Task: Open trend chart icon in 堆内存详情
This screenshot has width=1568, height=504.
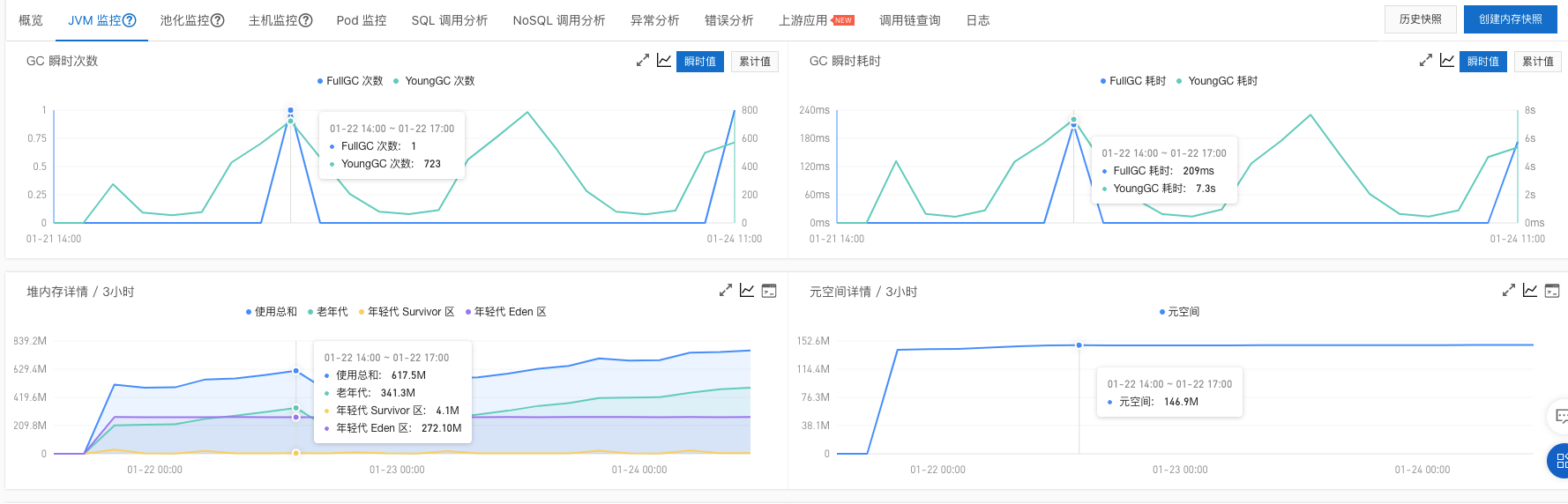Action: click(x=747, y=290)
